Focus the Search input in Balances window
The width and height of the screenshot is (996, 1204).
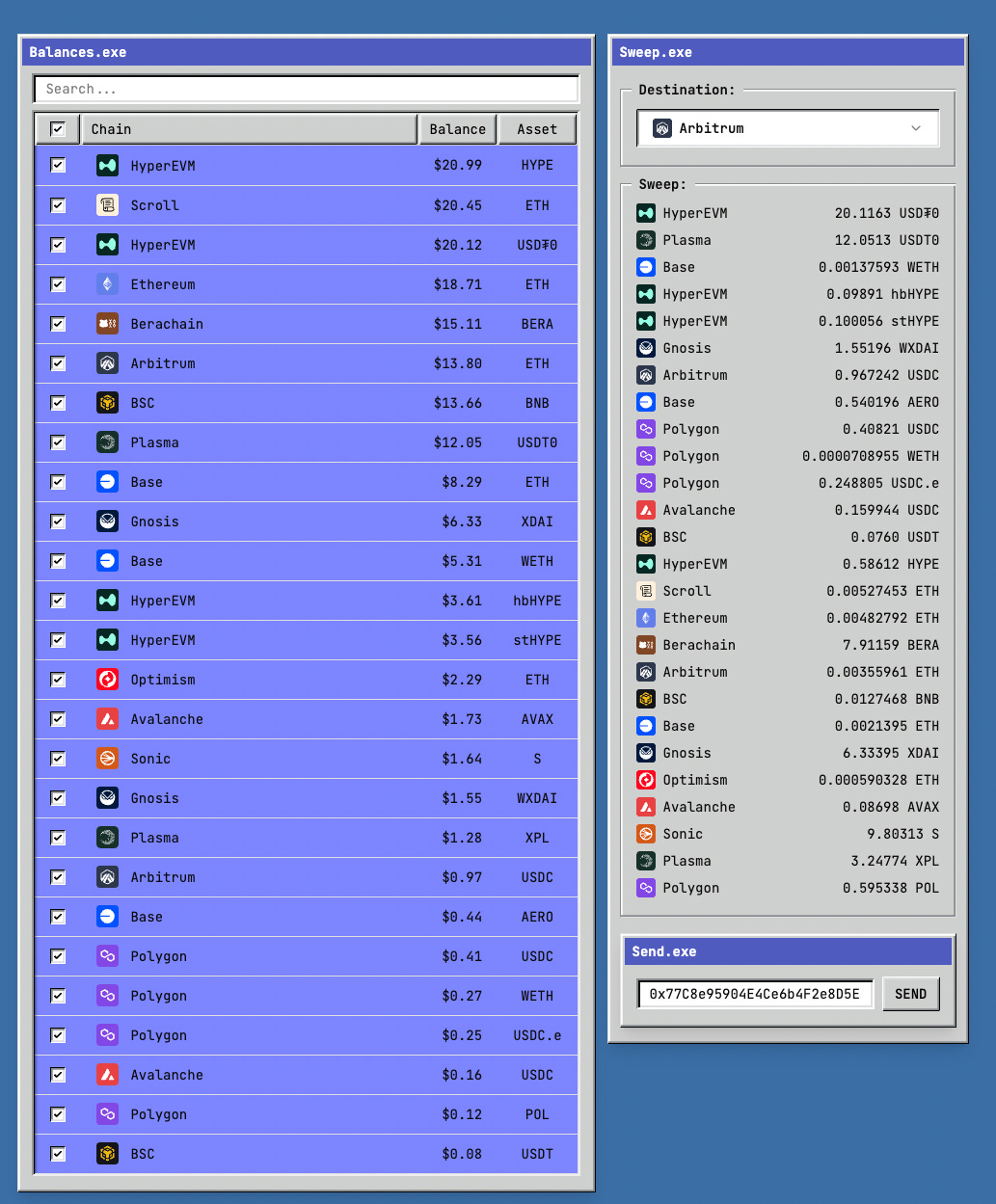coord(307,89)
